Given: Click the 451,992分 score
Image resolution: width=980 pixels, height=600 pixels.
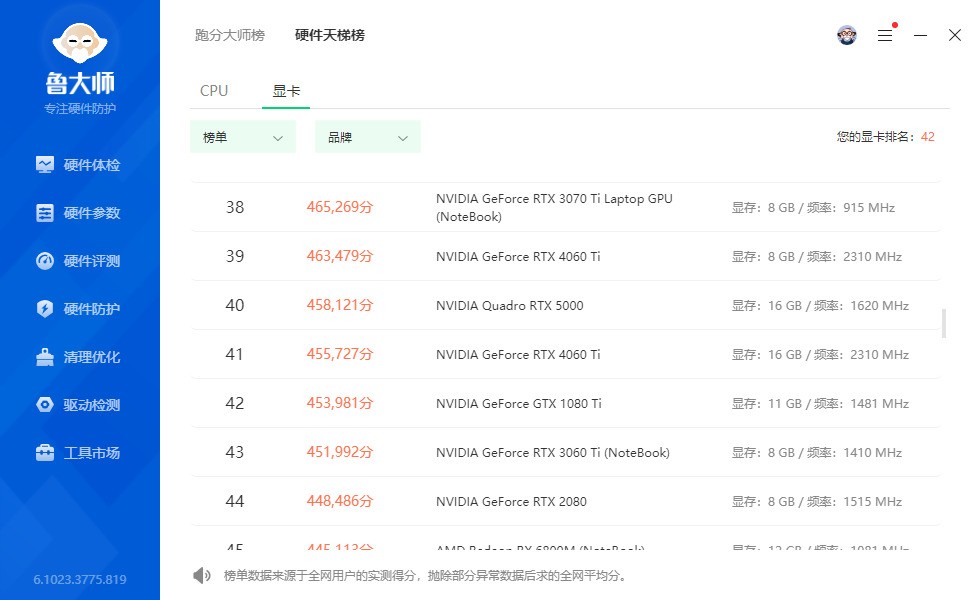Looking at the screenshot, I should click(x=339, y=452).
